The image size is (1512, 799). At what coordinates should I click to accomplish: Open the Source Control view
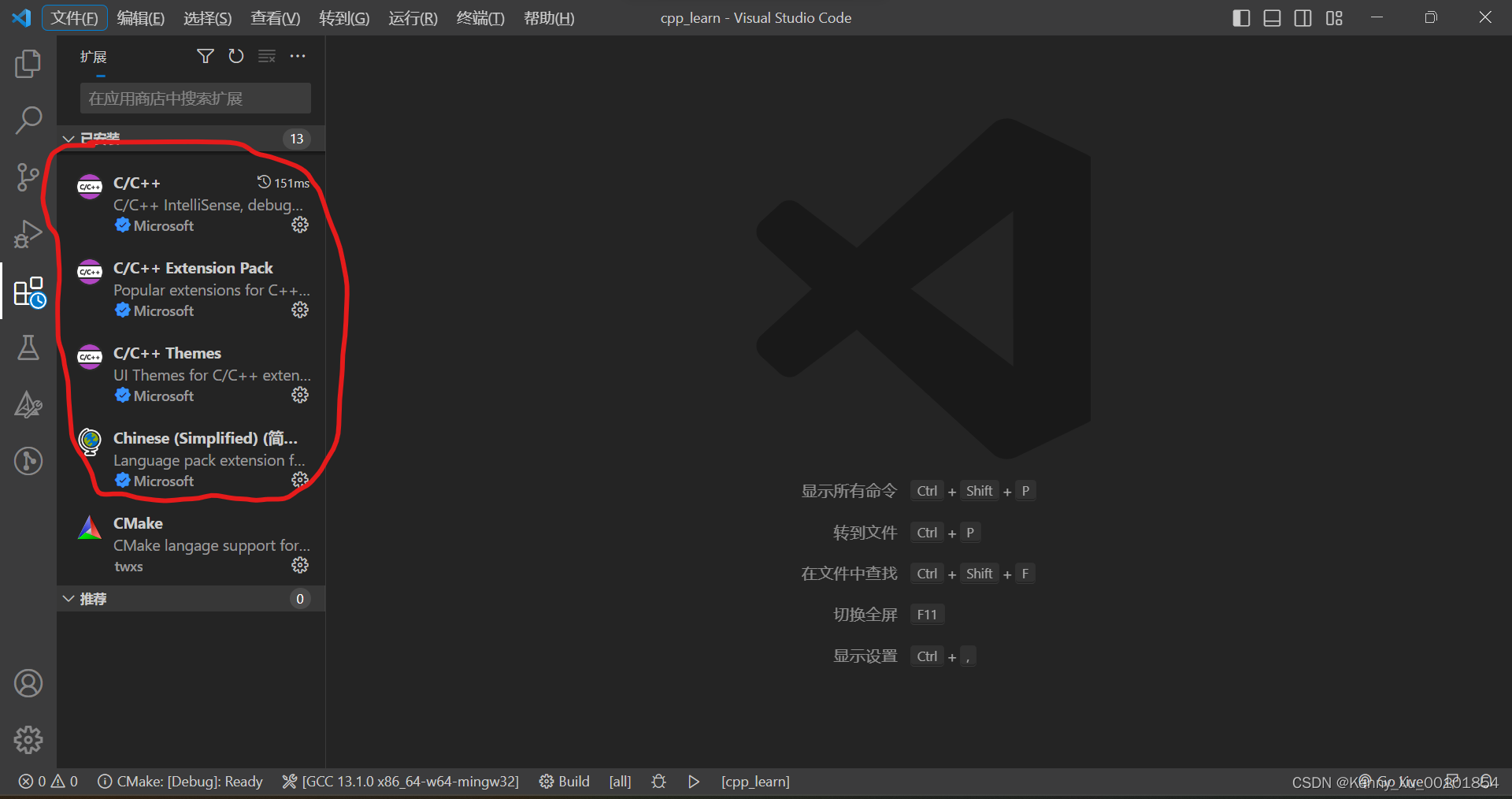(x=28, y=177)
